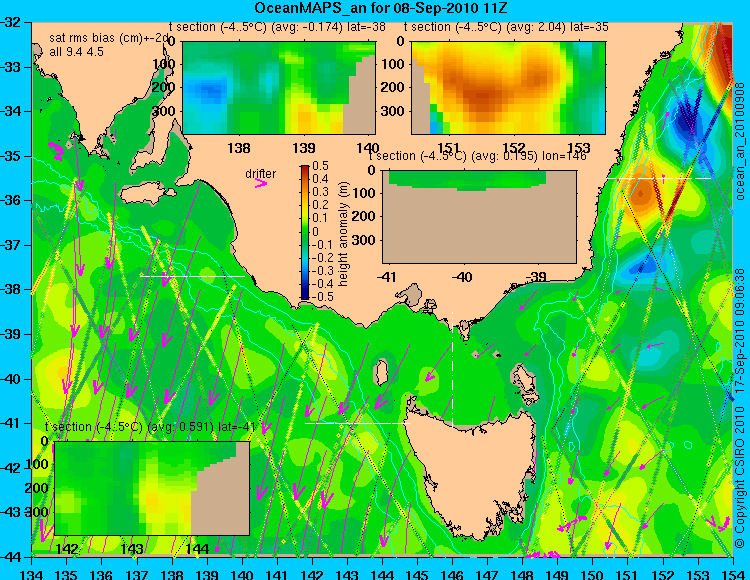Image resolution: width=750 pixels, height=580 pixels.
Task: Click the white lat=-38 section line on the map
Action: point(192,276)
